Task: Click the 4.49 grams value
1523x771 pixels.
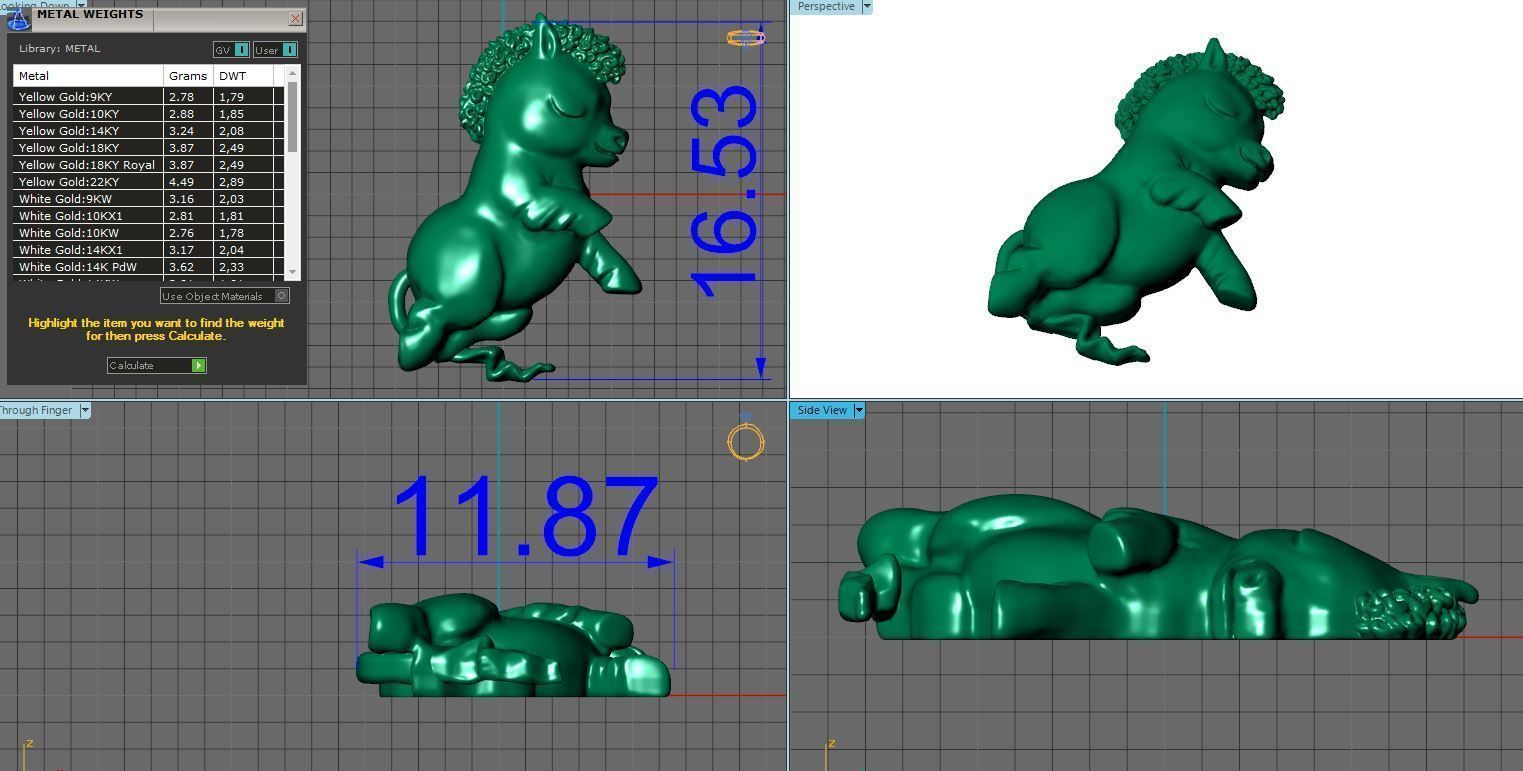Action: [181, 182]
